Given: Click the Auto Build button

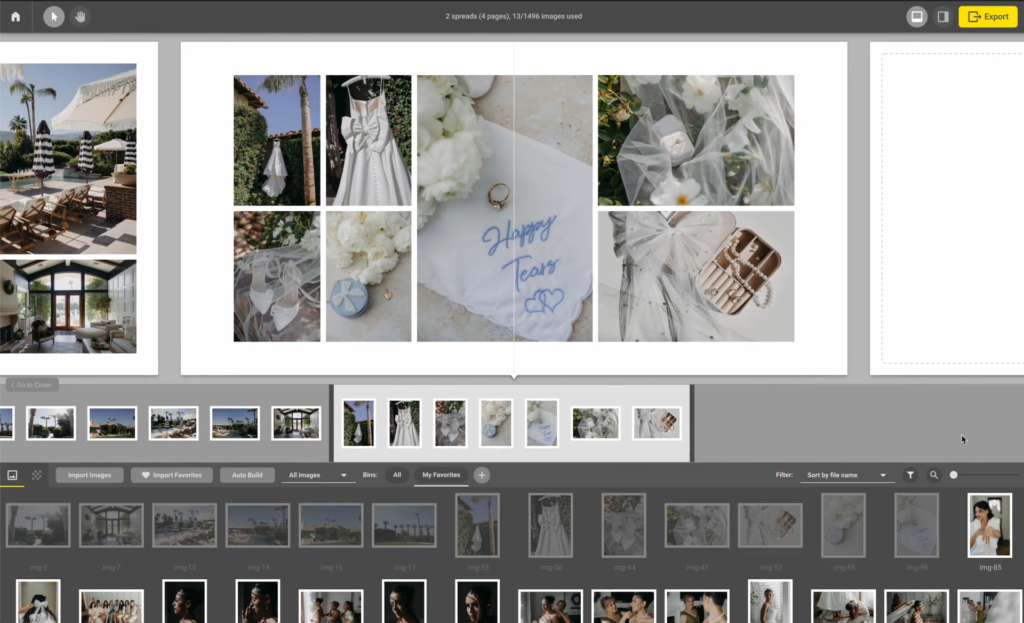Looking at the screenshot, I should [247, 475].
